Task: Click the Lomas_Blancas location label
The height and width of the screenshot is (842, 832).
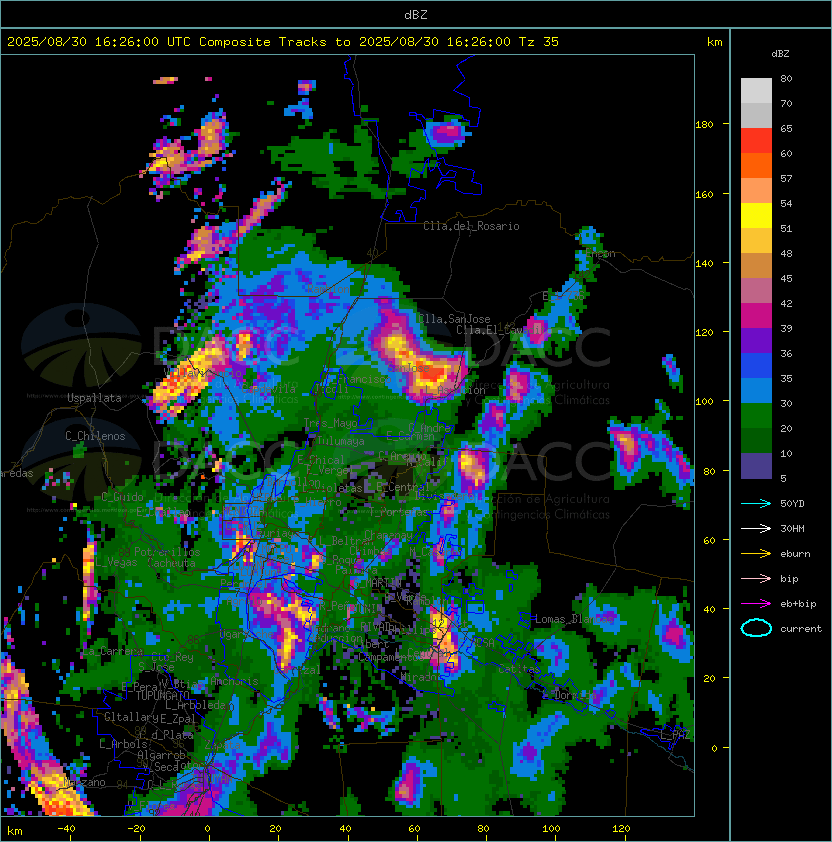Action: point(574,620)
